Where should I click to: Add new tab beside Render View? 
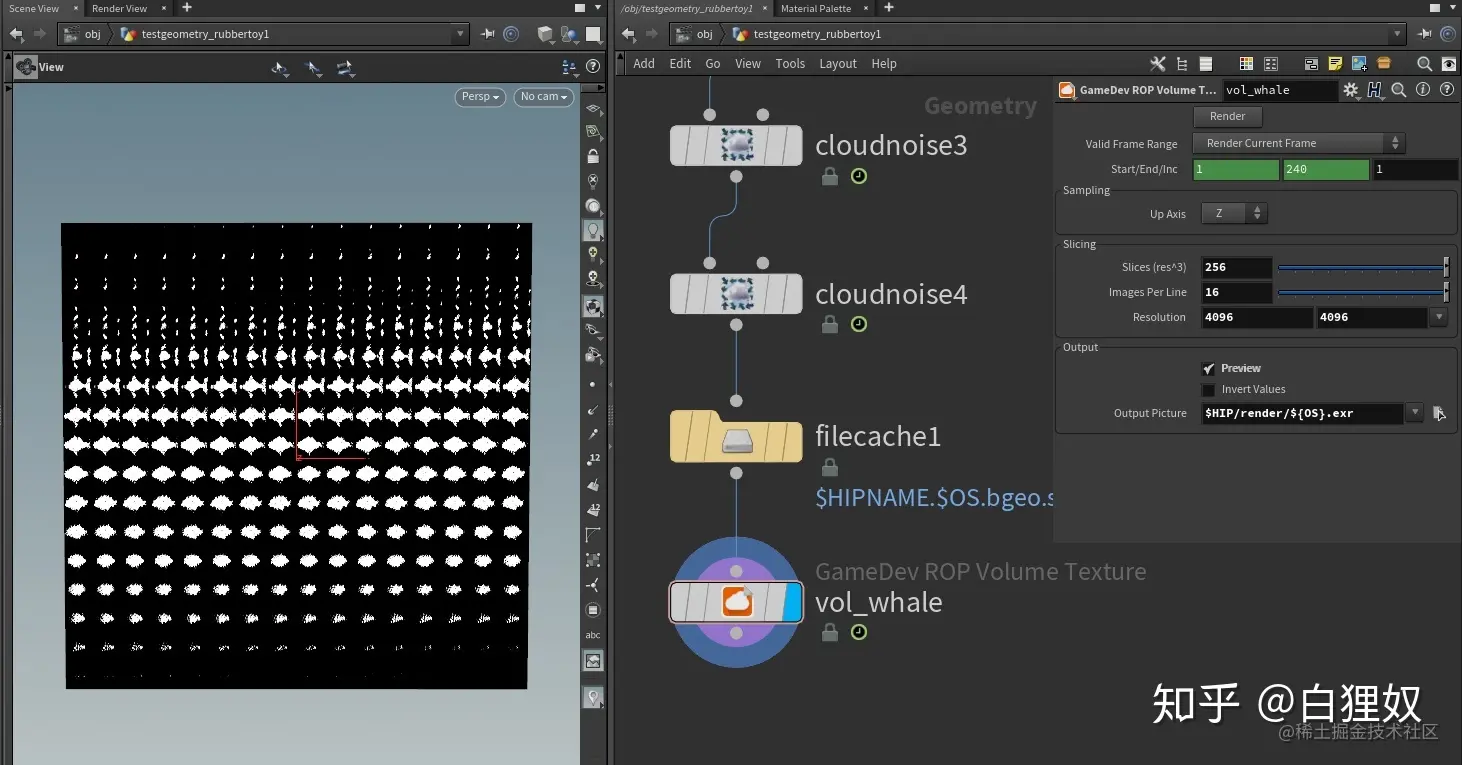point(187,8)
